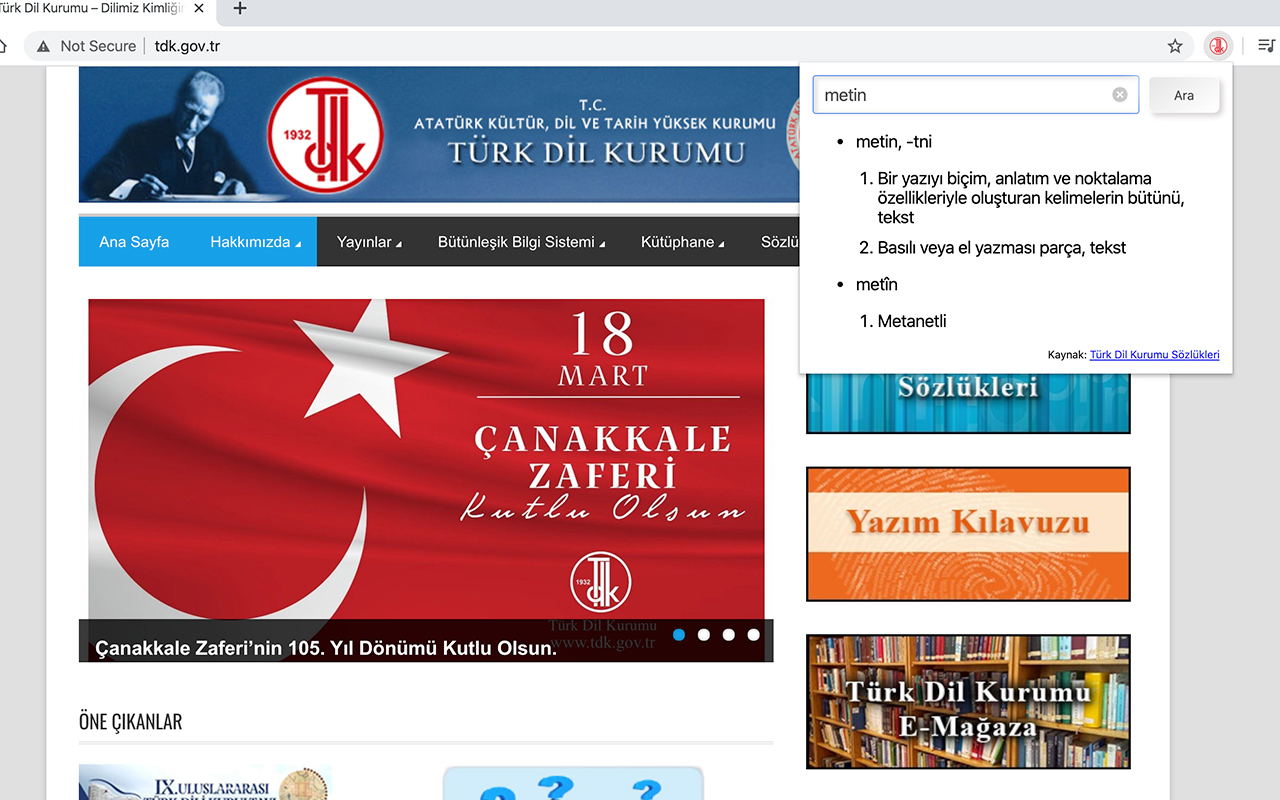Image resolution: width=1280 pixels, height=800 pixels.
Task: Click the Not Secure warning icon
Action: click(x=41, y=46)
